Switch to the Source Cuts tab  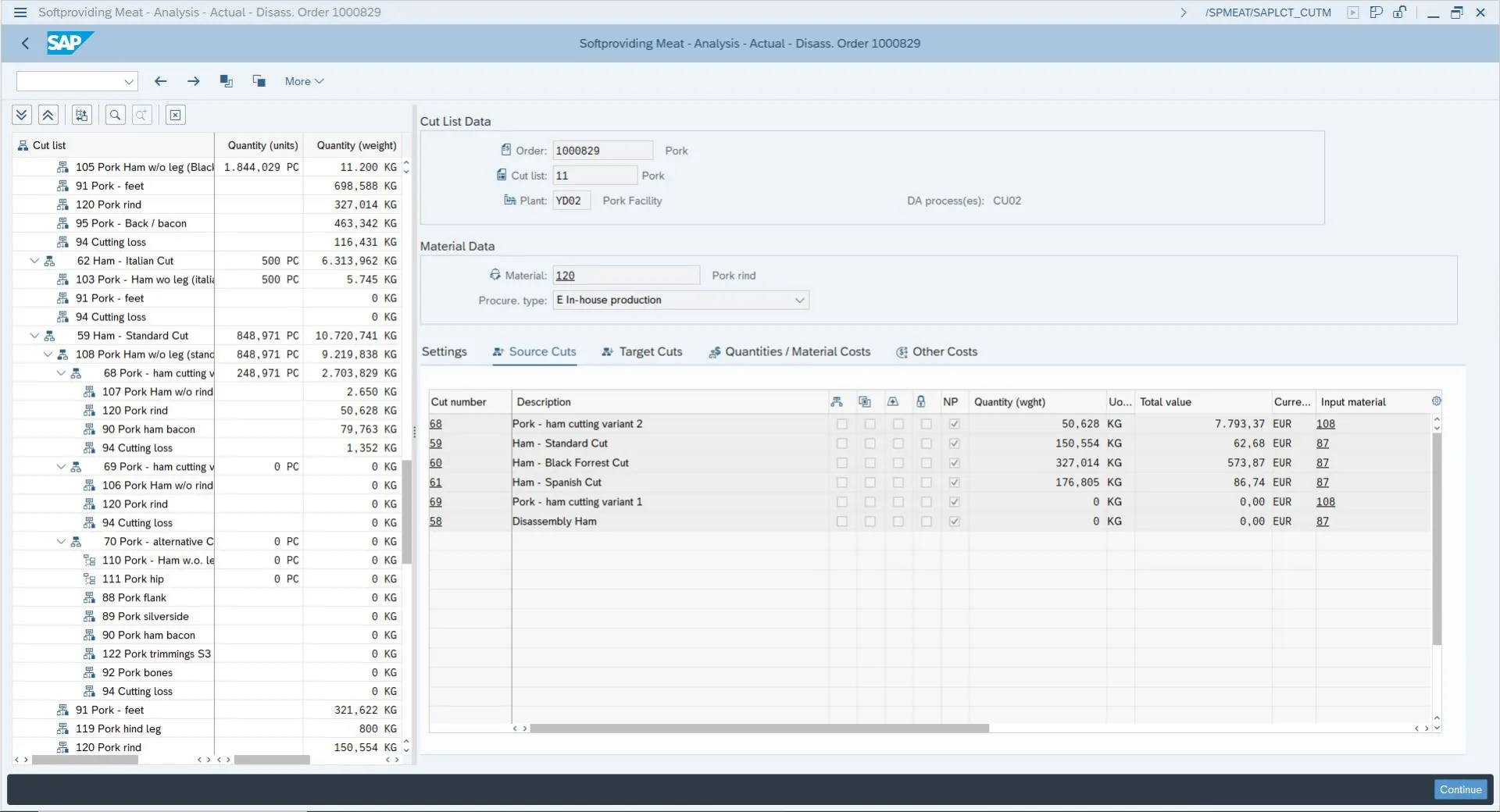[x=534, y=352]
